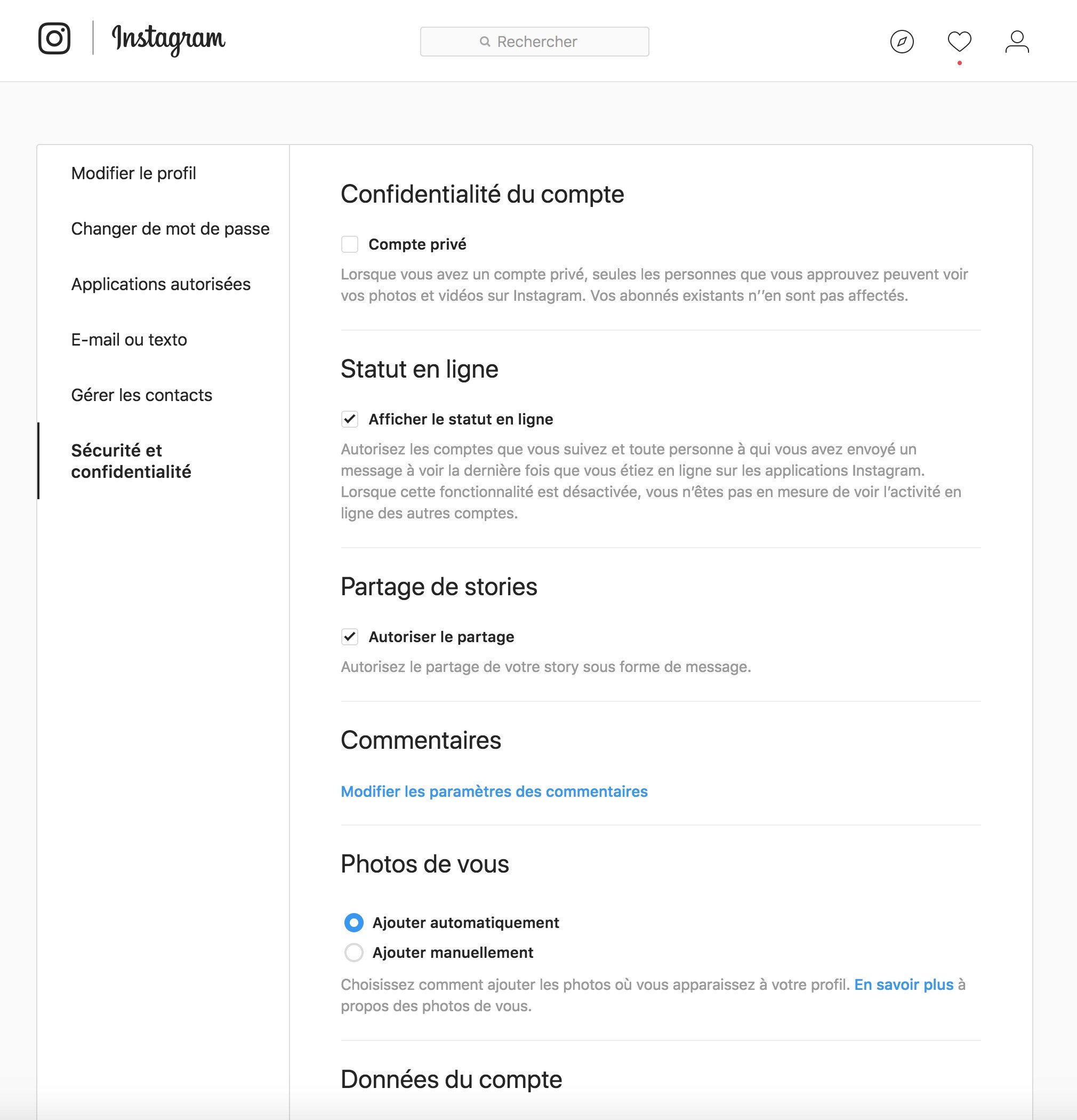Select the Ajouter manuellement option
The image size is (1077, 1120).
(353, 953)
